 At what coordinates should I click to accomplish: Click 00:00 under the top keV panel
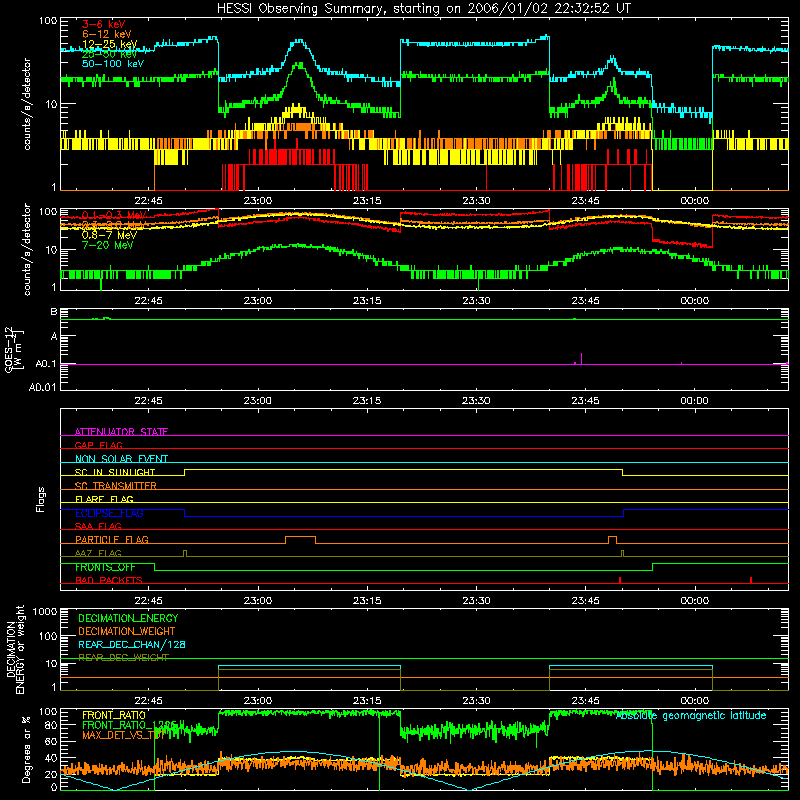(x=694, y=201)
